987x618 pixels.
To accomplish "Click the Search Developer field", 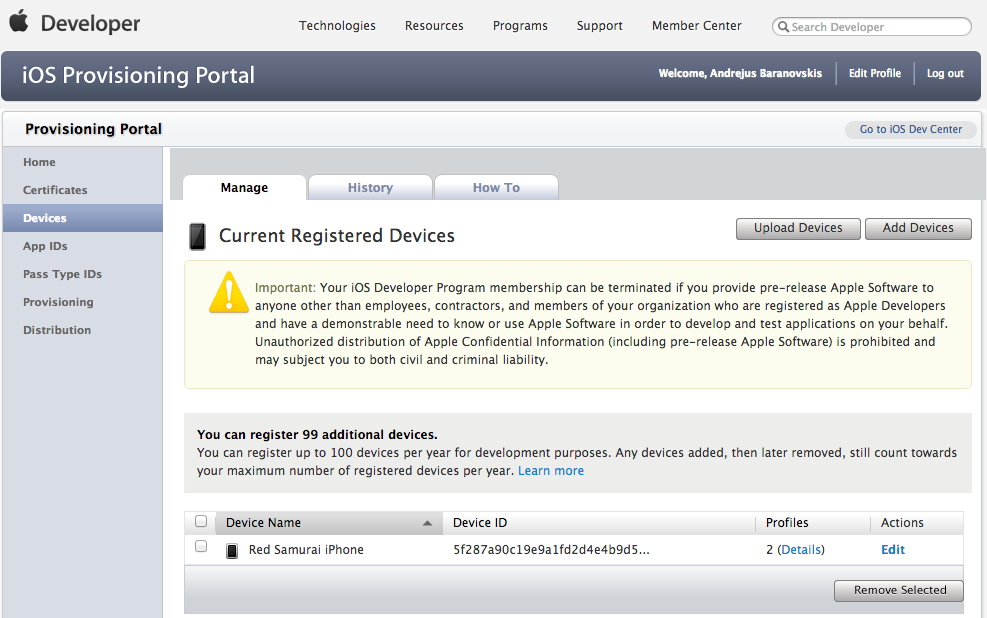I will (877, 27).
